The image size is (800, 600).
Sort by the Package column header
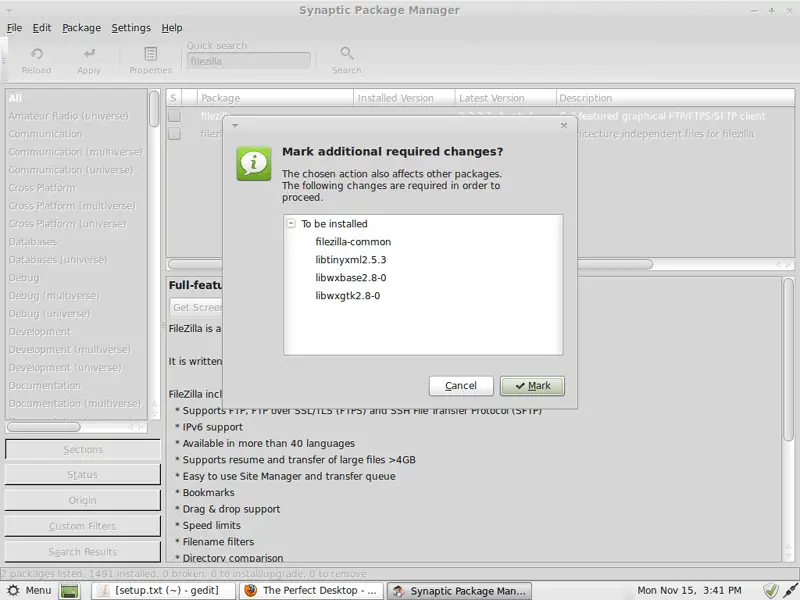(275, 98)
